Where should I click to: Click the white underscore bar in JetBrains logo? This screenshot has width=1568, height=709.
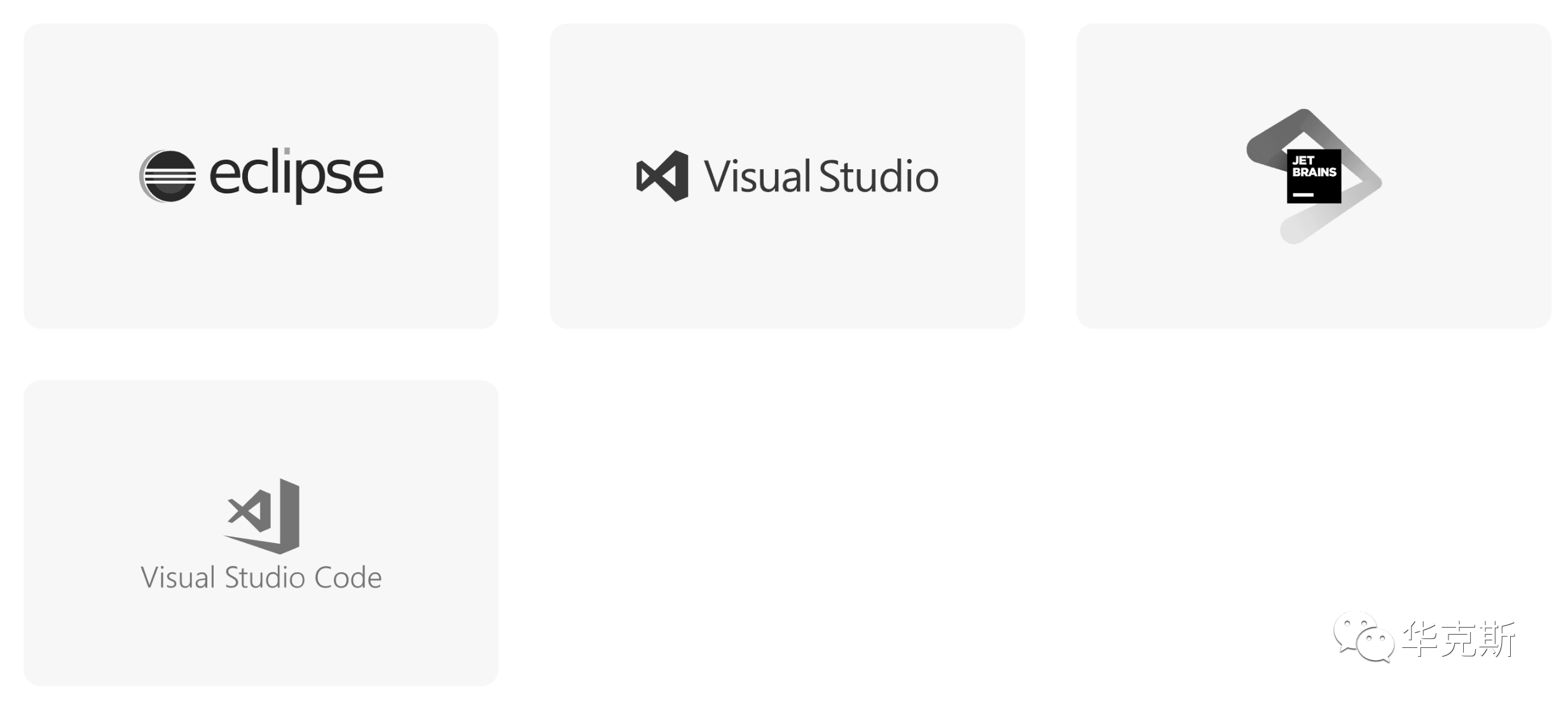click(x=1303, y=195)
